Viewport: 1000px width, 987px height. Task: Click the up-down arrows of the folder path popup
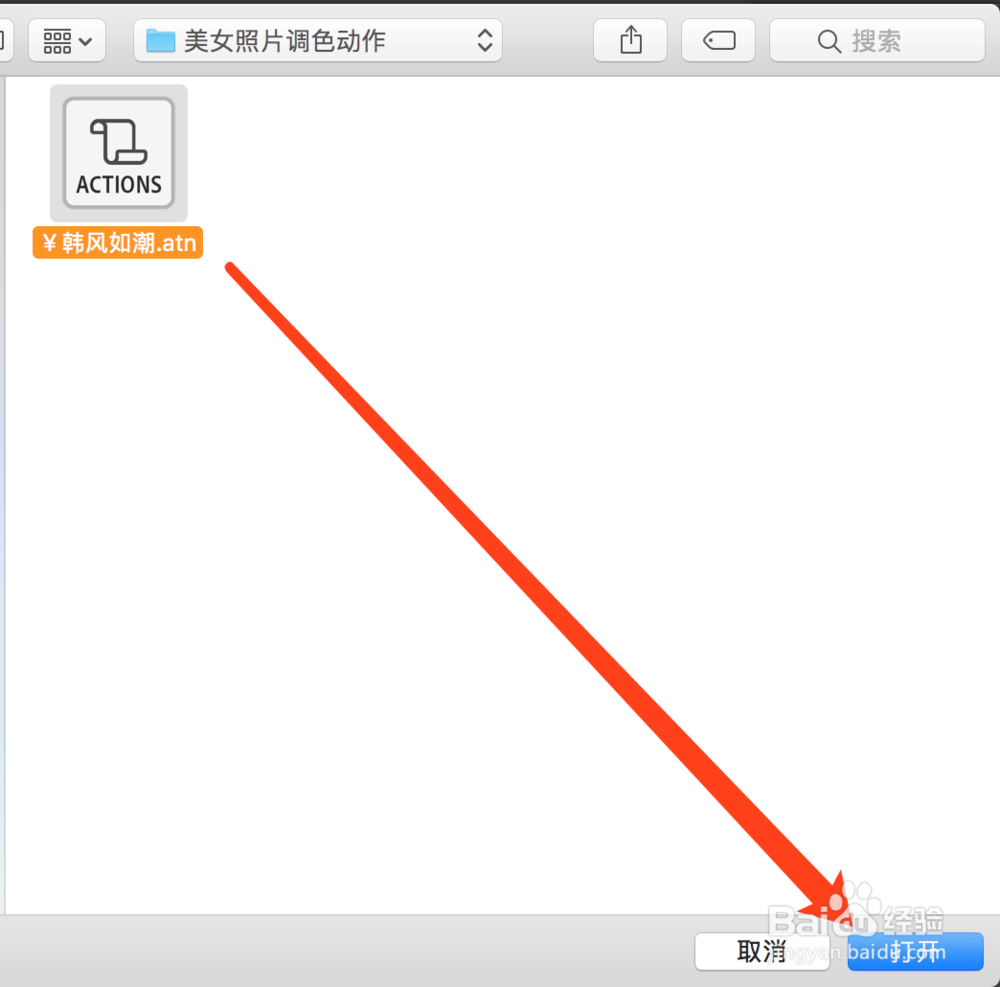tap(485, 40)
